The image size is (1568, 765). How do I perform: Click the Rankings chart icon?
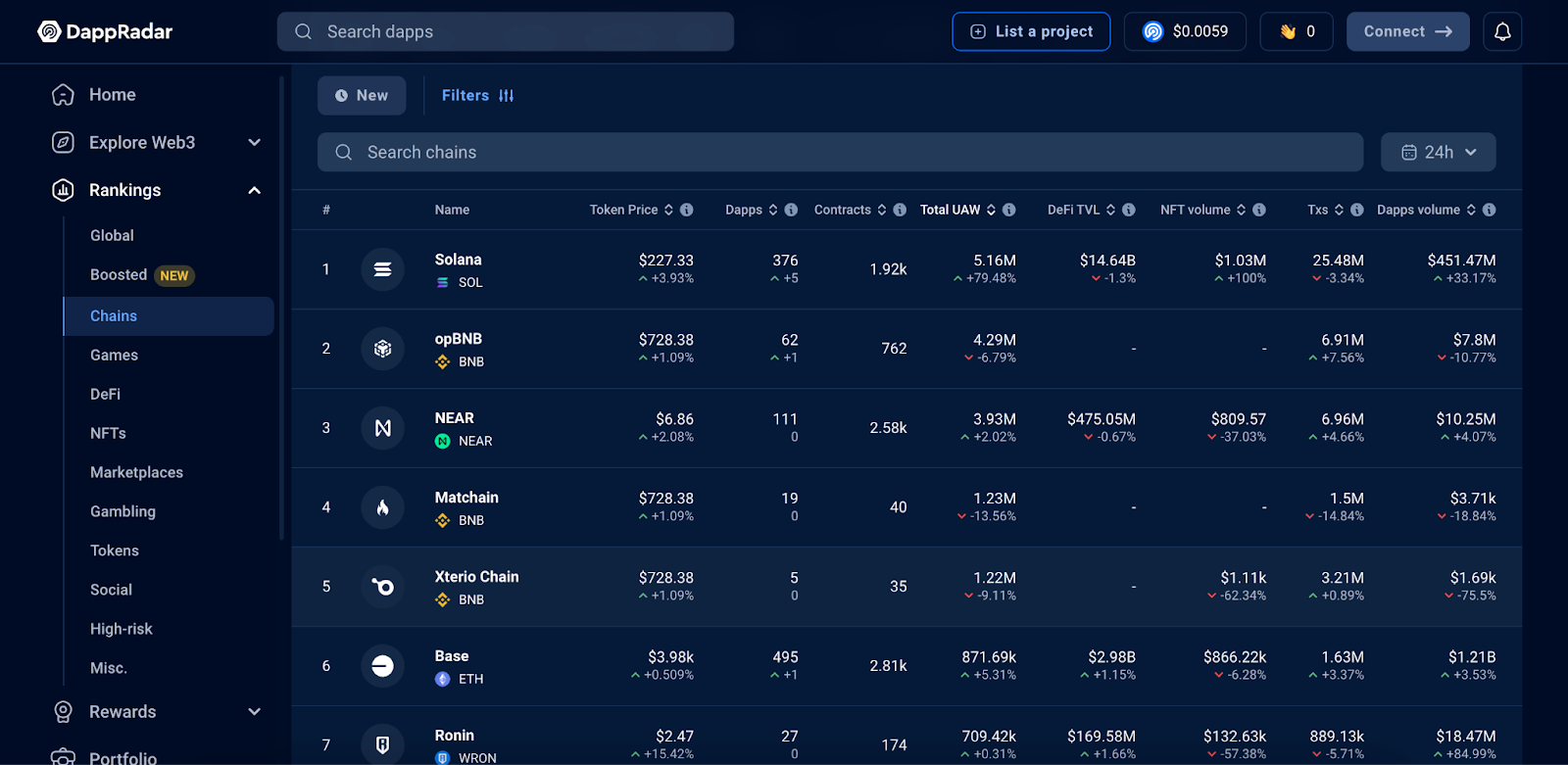pos(63,190)
